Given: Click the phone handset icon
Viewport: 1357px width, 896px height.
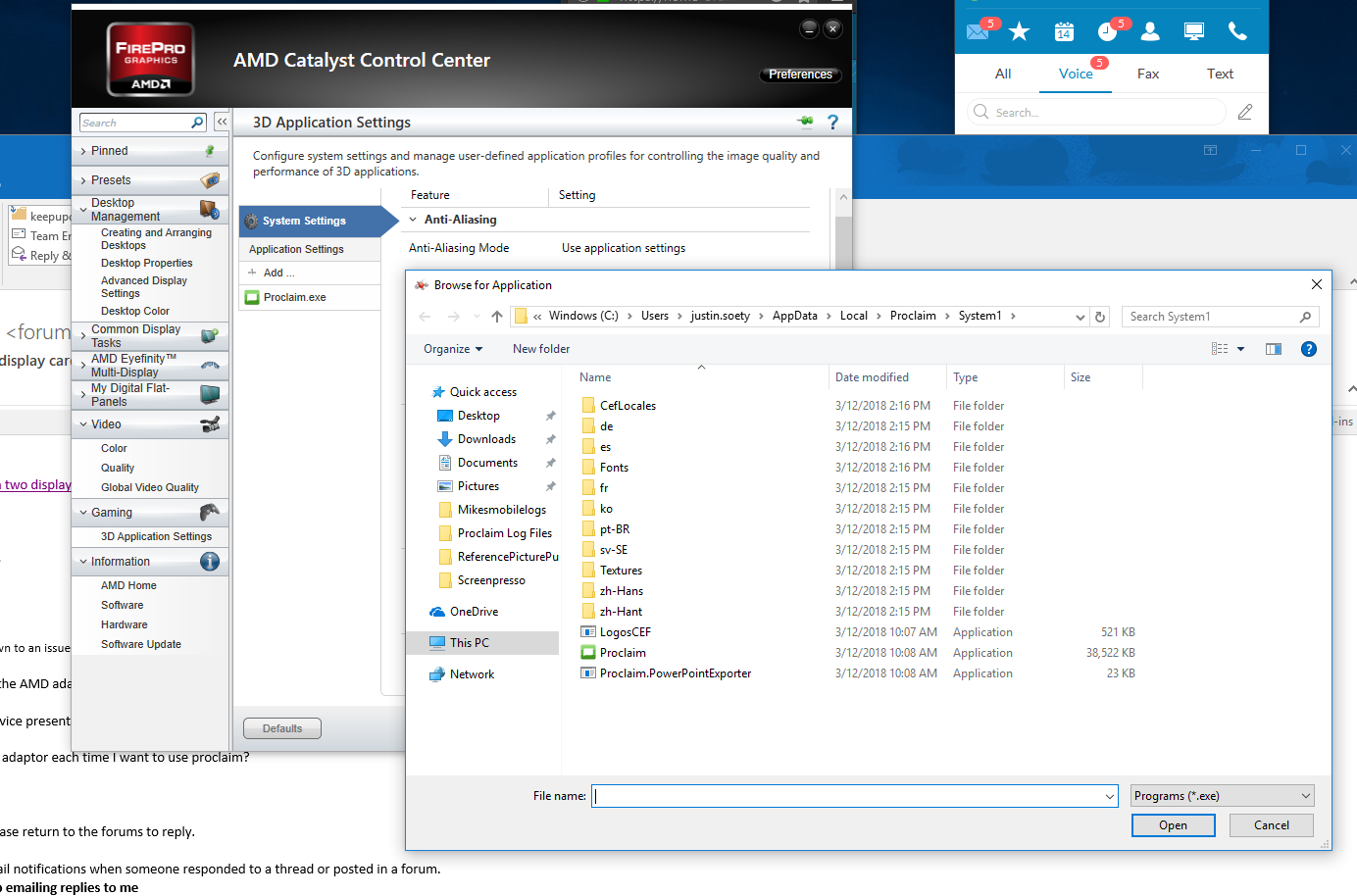Looking at the screenshot, I should click(x=1237, y=32).
